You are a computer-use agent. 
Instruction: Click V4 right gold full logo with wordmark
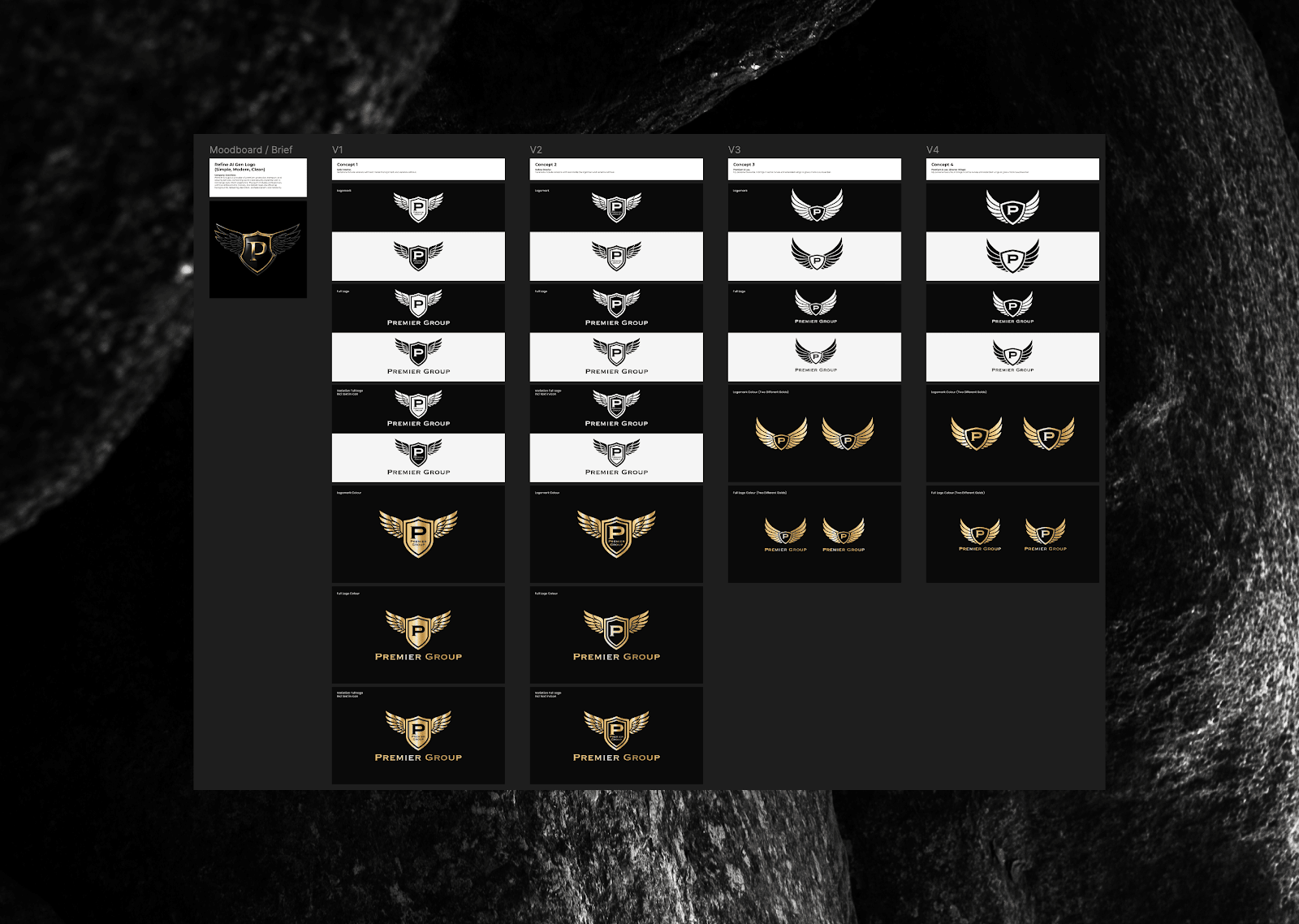click(1046, 535)
